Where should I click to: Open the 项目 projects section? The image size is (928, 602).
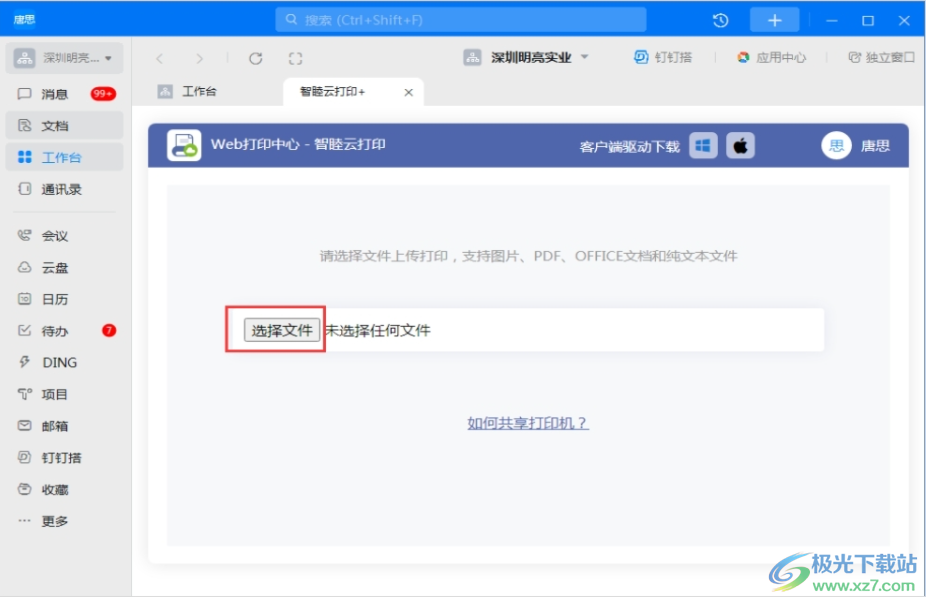(x=64, y=394)
